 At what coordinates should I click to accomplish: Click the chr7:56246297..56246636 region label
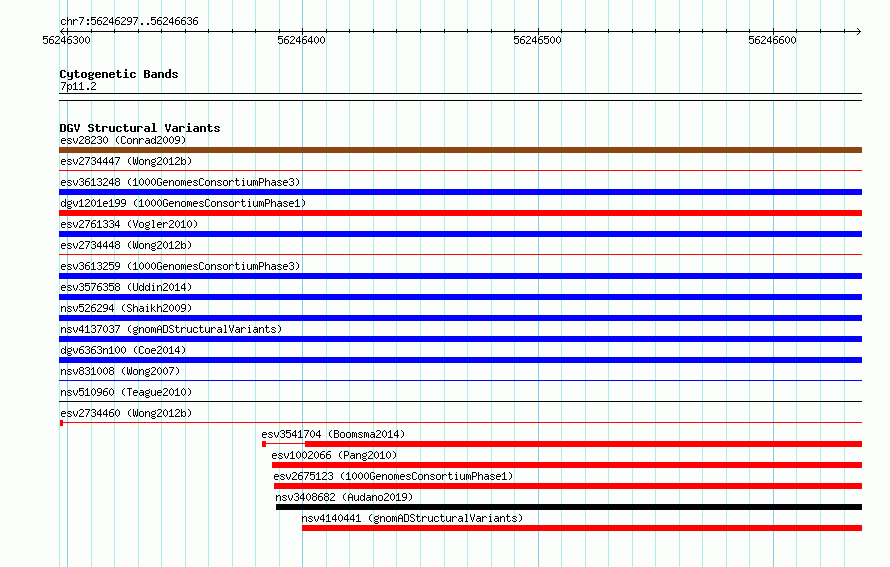129,22
